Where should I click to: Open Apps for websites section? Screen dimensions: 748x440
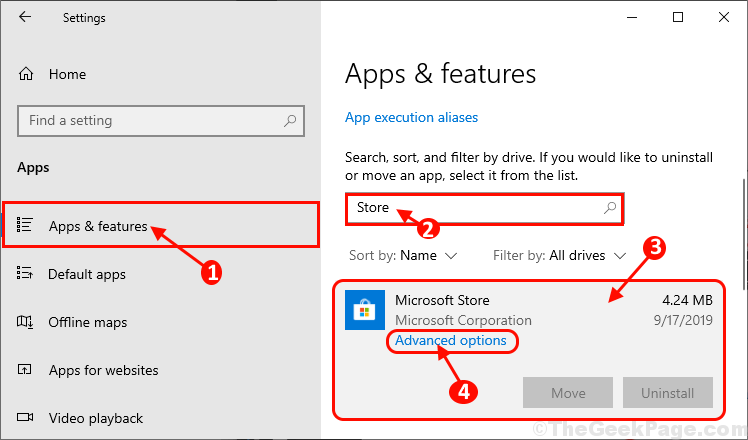pyautogui.click(x=104, y=370)
